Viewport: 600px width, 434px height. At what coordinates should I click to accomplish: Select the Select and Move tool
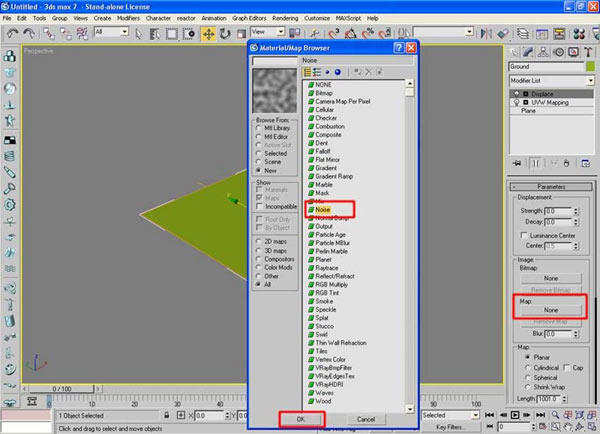(x=209, y=33)
